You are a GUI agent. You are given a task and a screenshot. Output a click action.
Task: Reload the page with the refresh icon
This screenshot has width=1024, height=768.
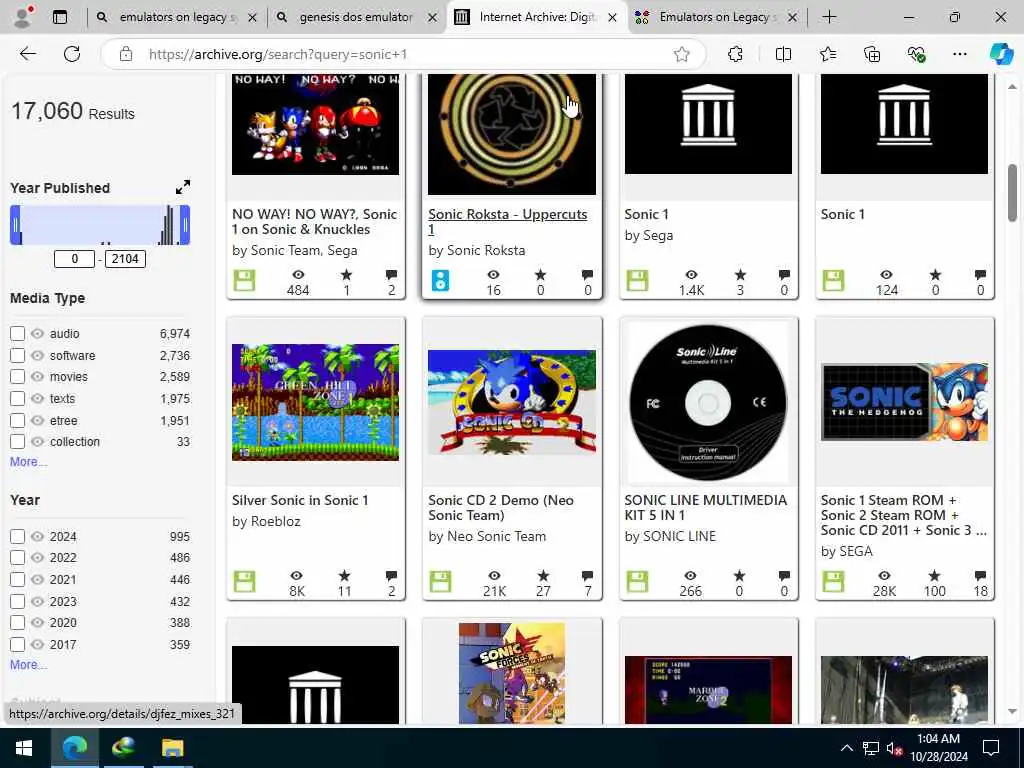72,54
